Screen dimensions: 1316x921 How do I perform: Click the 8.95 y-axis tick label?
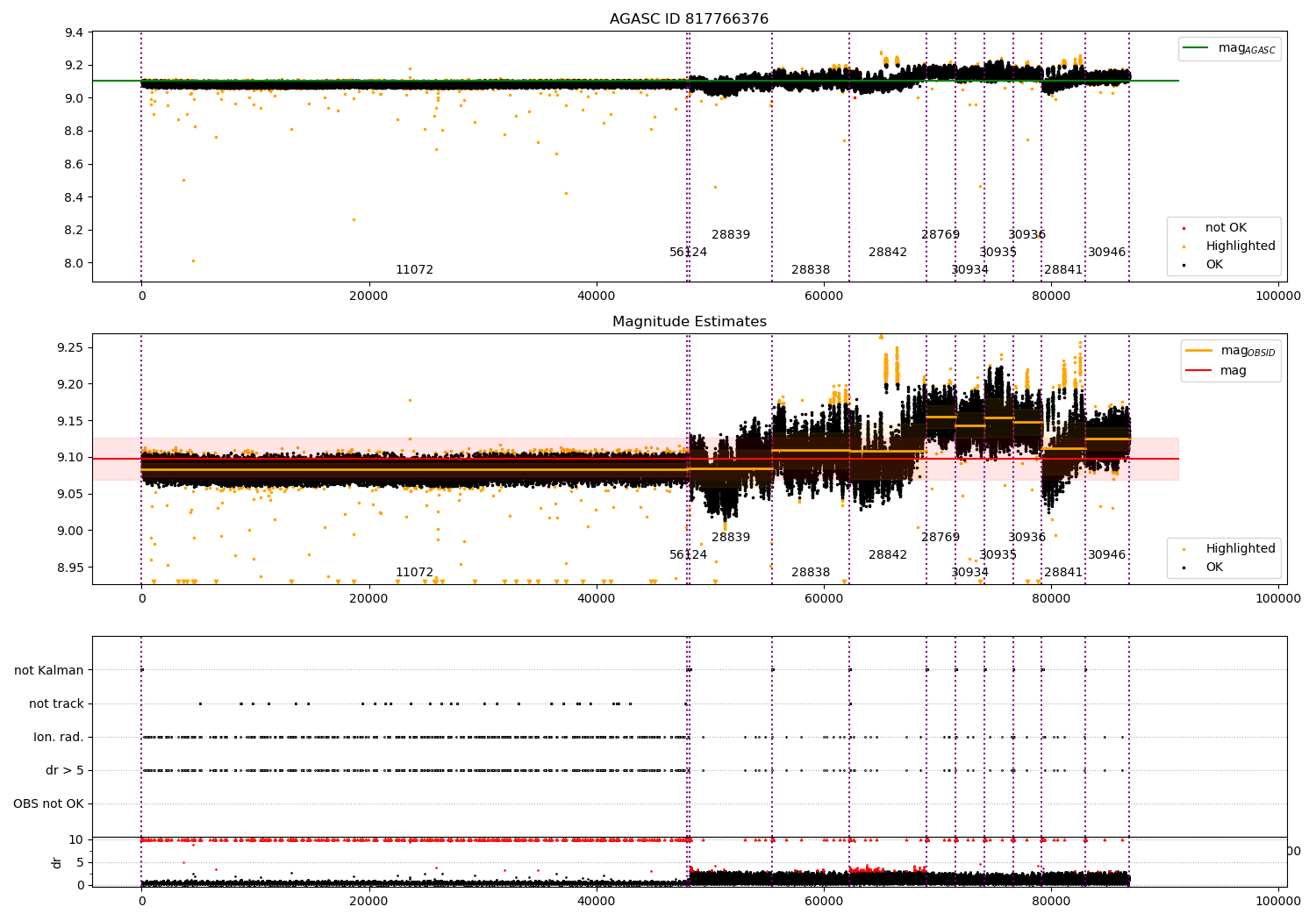click(x=70, y=568)
